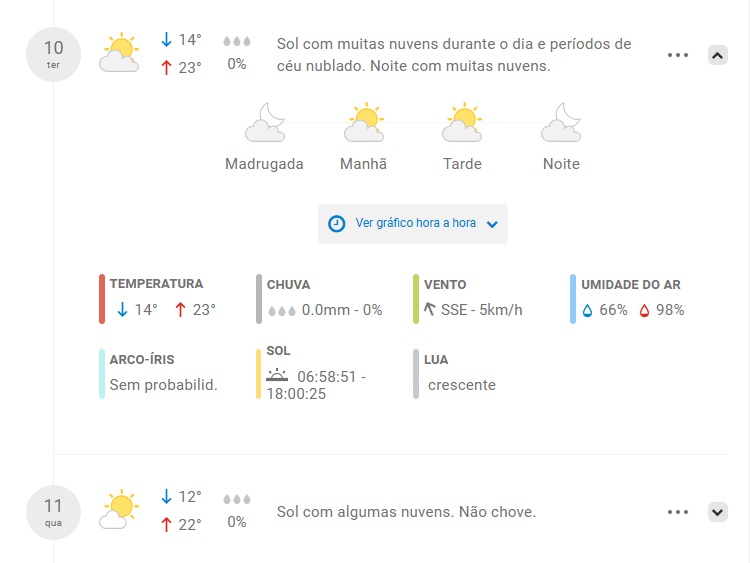750x563 pixels.
Task: Click the blue humidity drop icon
Action: pos(587,311)
